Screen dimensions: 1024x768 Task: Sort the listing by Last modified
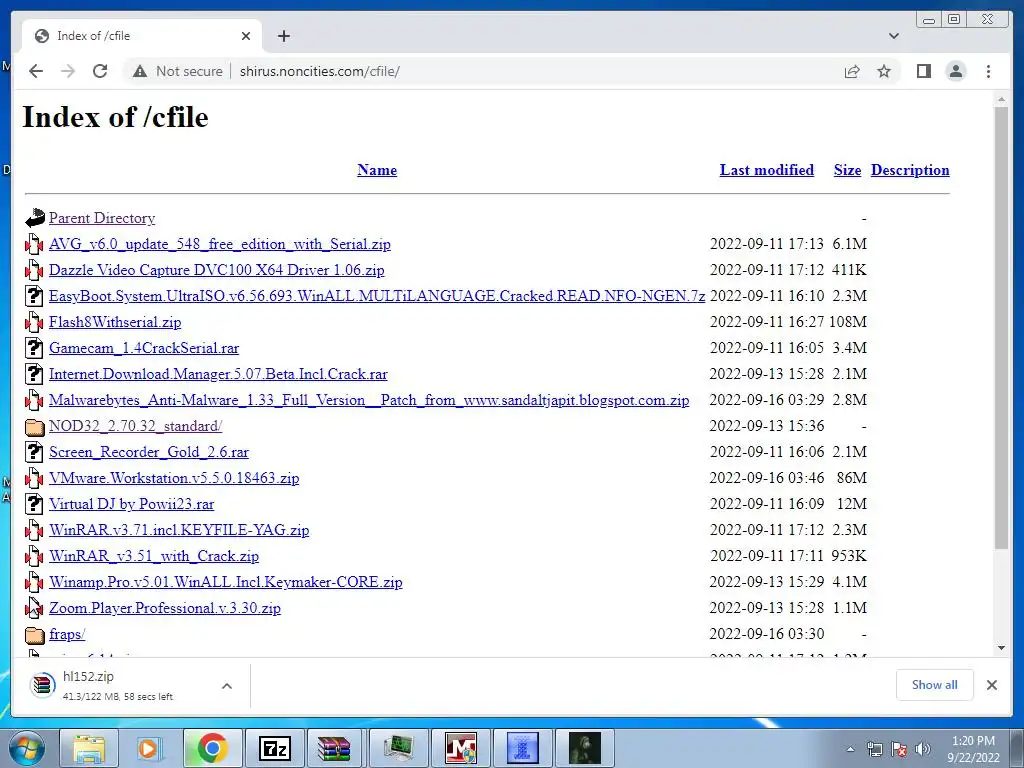pos(767,170)
